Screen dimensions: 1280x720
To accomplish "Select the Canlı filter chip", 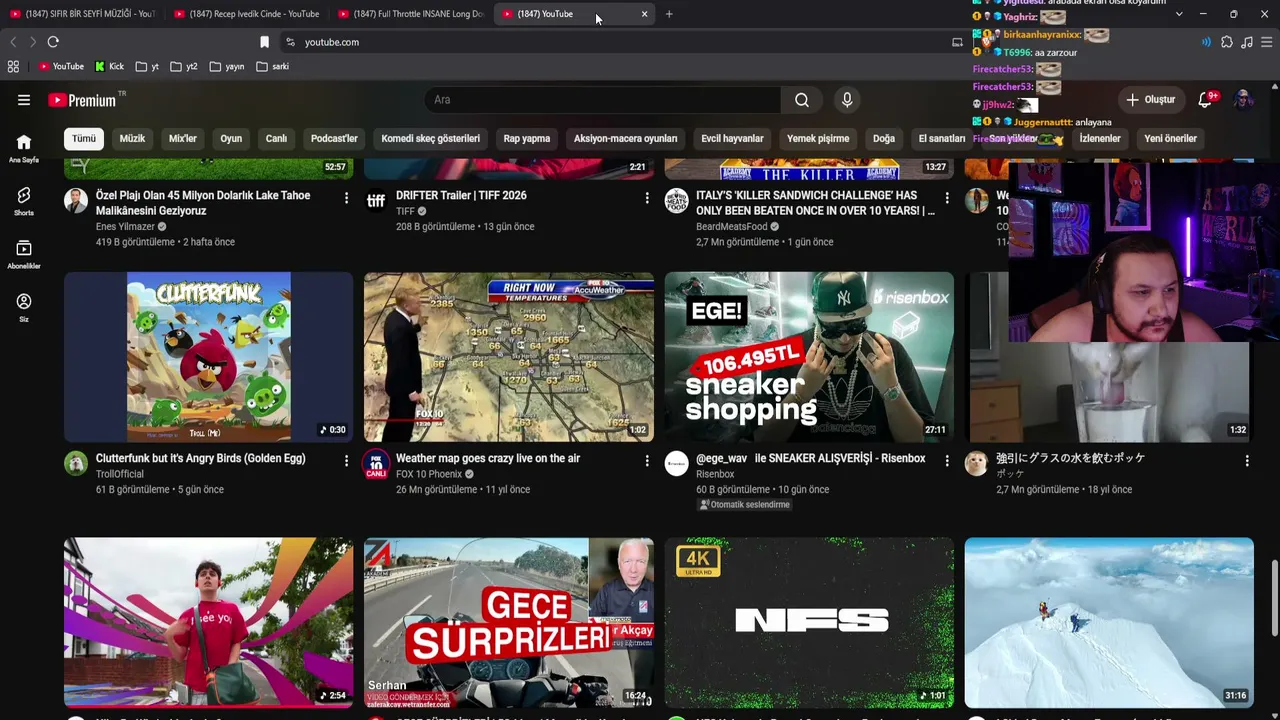I will point(276,139).
